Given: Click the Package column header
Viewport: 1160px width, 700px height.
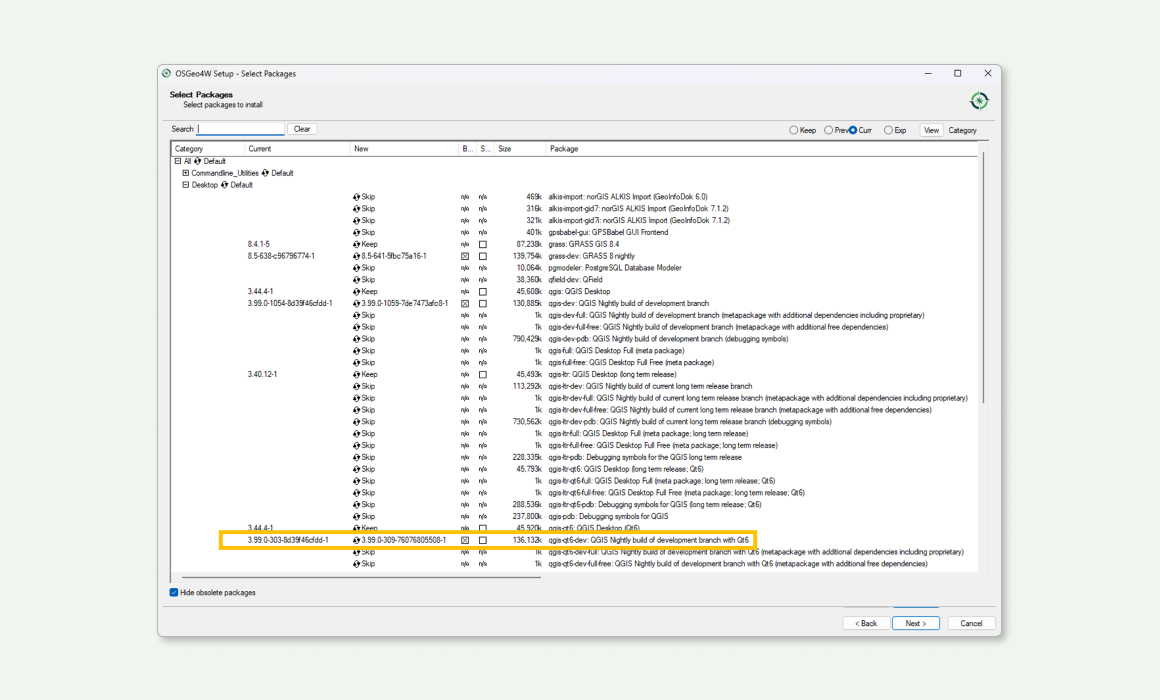Looking at the screenshot, I should [x=564, y=149].
